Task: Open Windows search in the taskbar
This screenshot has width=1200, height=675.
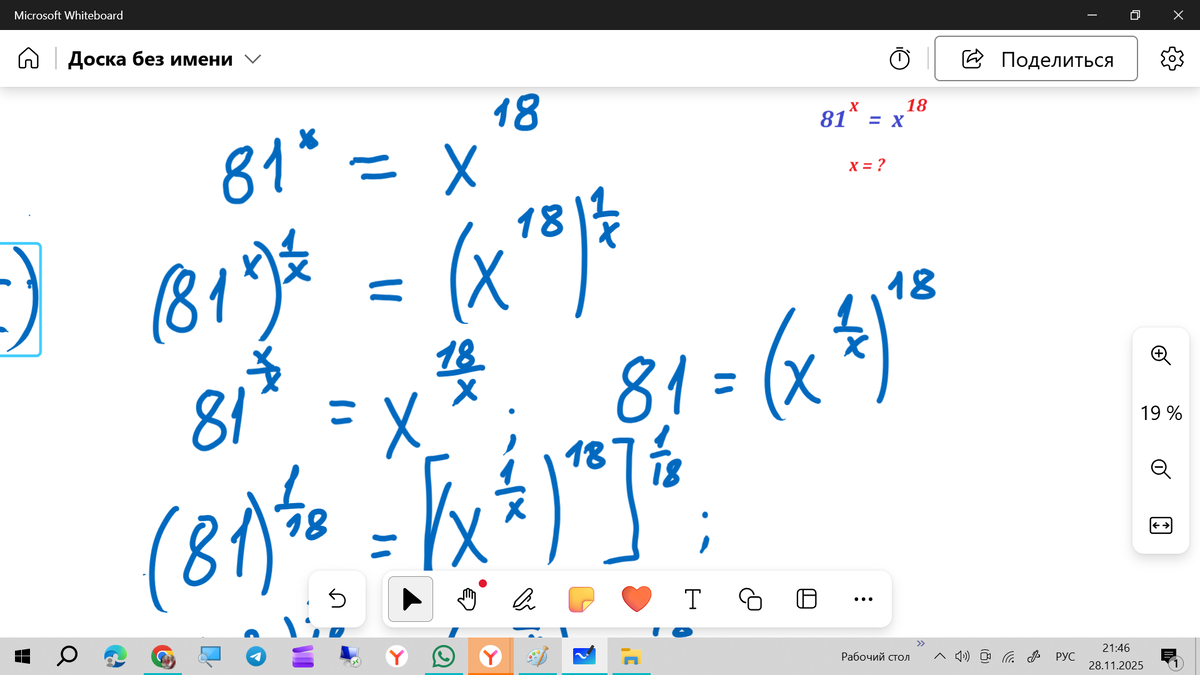Action: click(x=67, y=656)
